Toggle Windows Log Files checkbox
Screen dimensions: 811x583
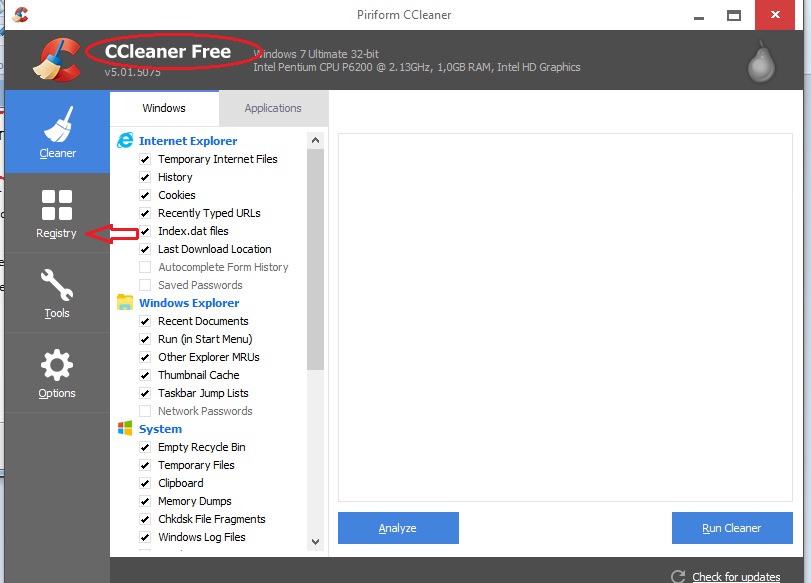coord(145,537)
